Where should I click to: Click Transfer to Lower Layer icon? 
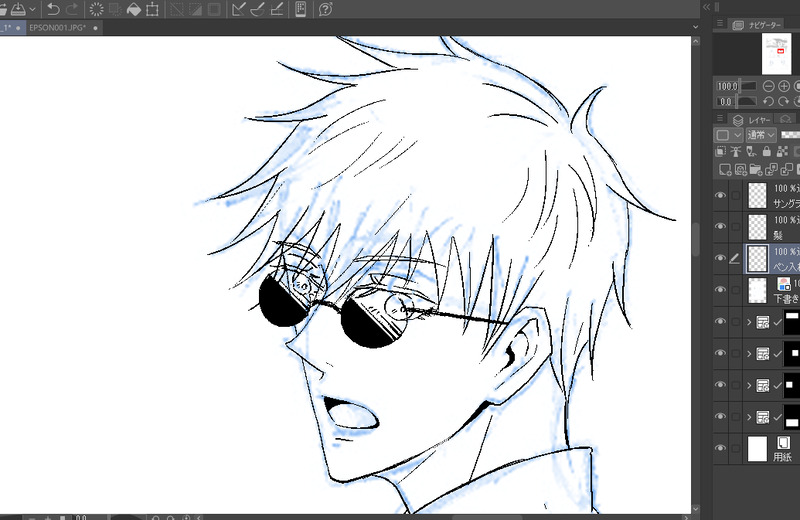(771, 169)
